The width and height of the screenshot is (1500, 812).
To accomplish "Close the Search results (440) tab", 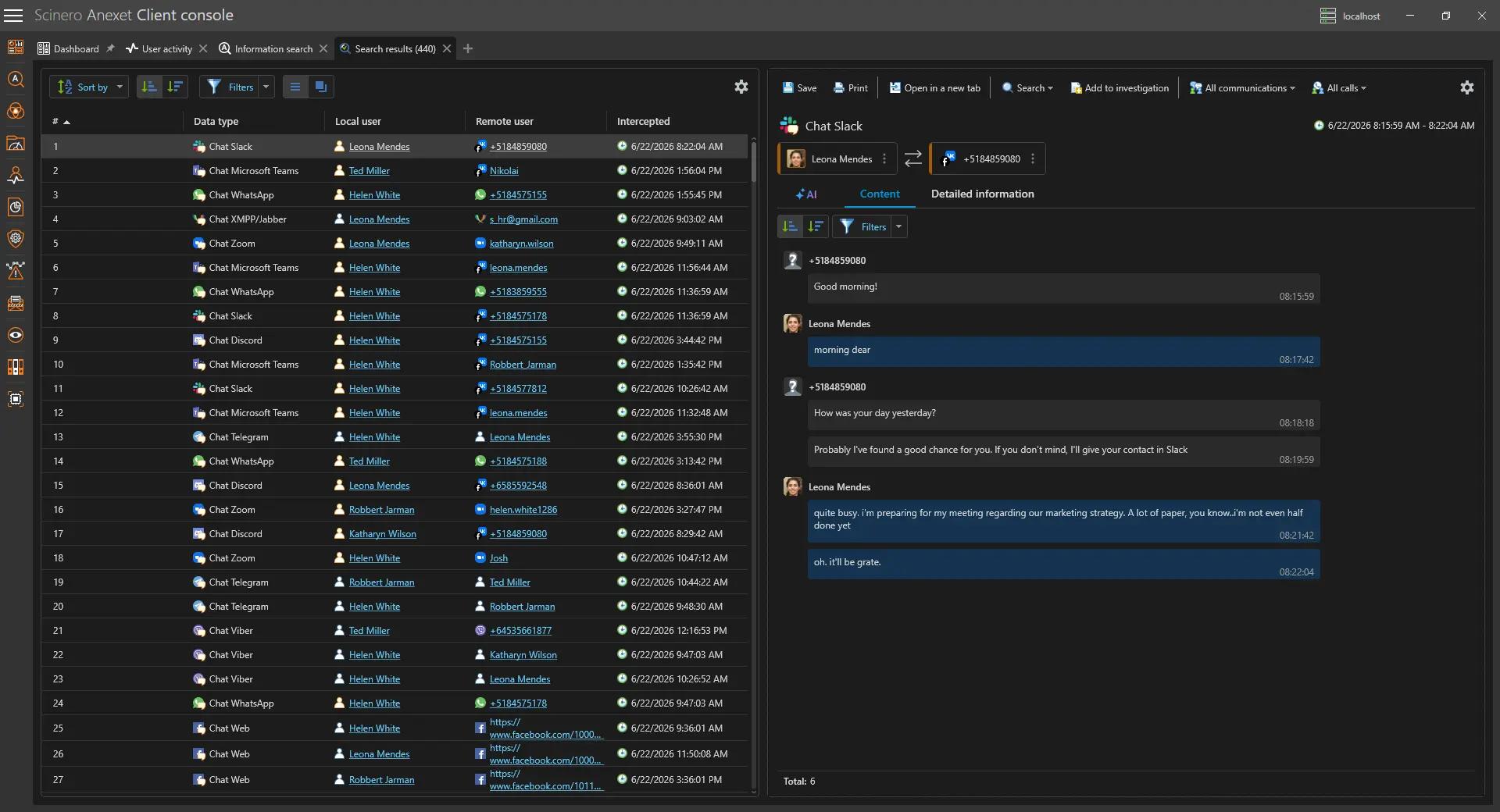I will coord(447,48).
